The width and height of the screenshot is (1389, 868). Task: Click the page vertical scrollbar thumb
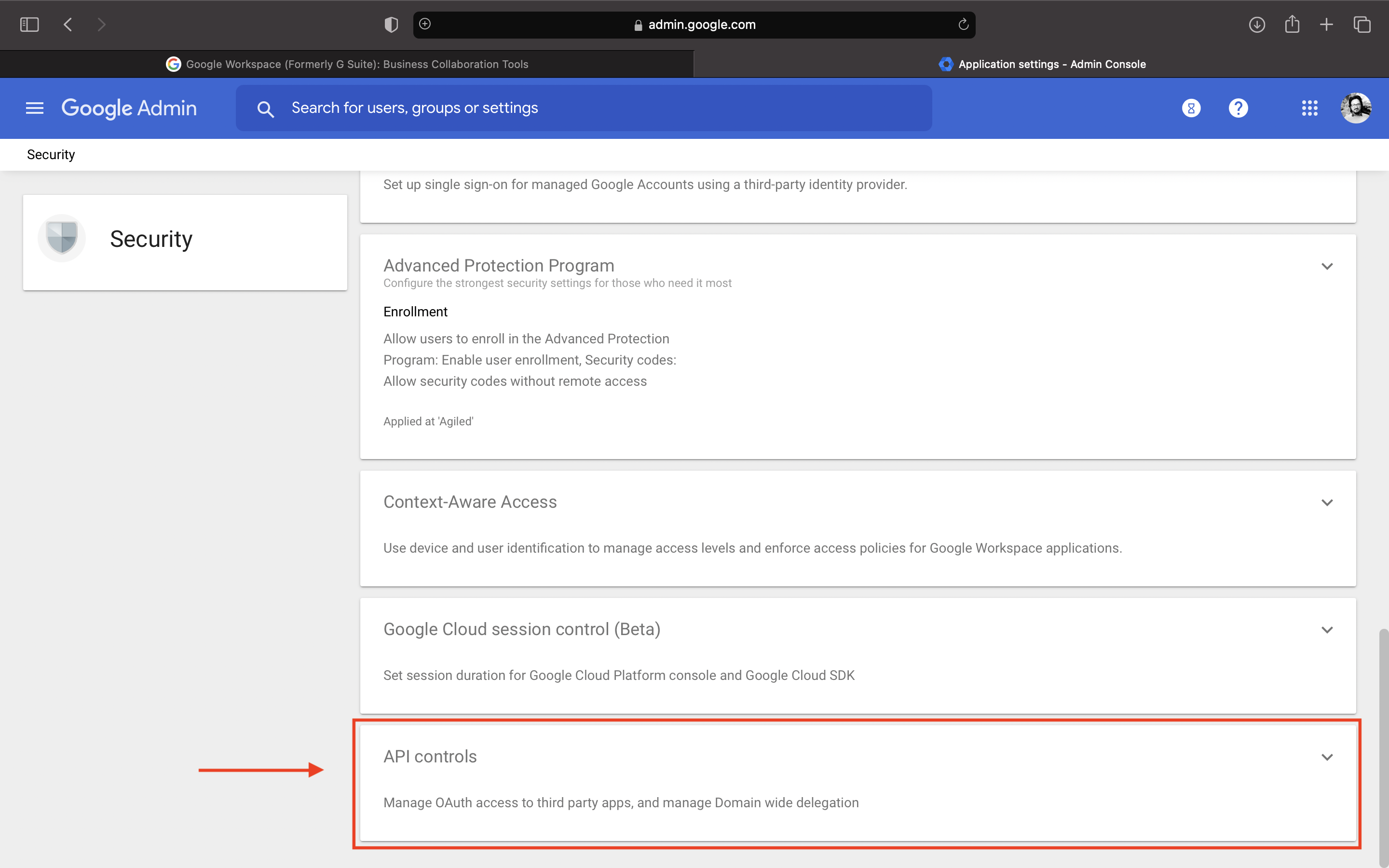[x=1384, y=746]
